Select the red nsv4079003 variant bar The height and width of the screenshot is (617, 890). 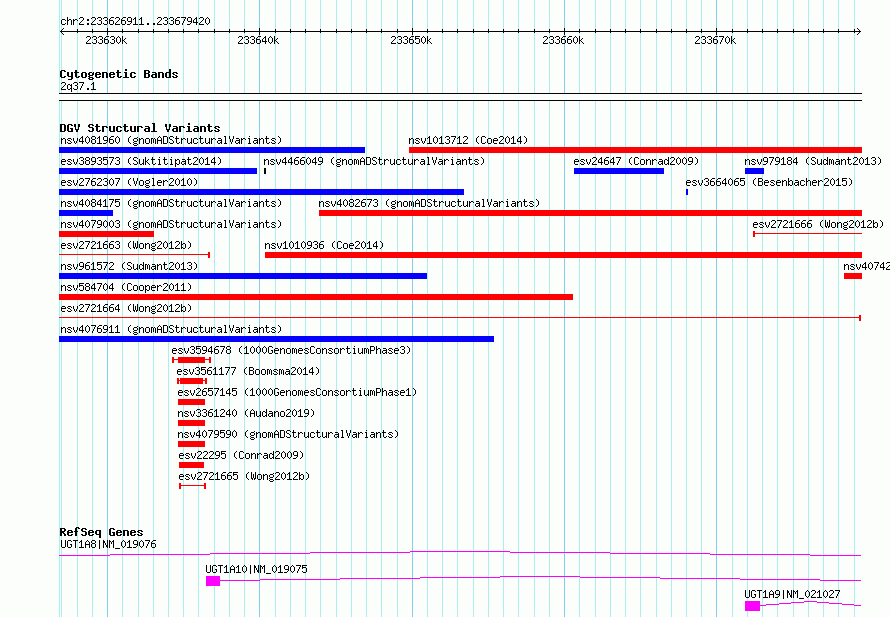(x=106, y=234)
